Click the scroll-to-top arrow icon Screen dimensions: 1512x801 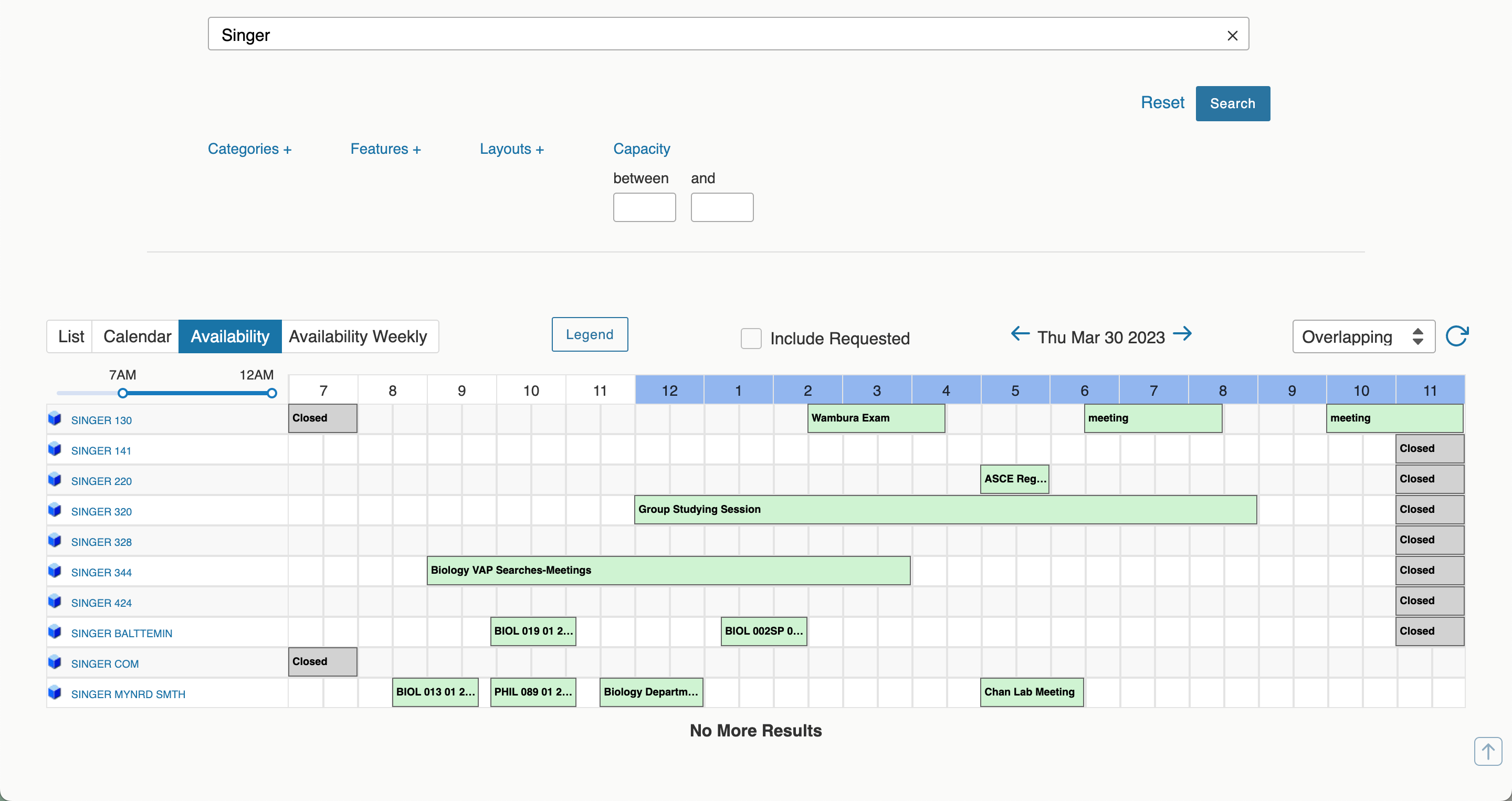(1487, 751)
